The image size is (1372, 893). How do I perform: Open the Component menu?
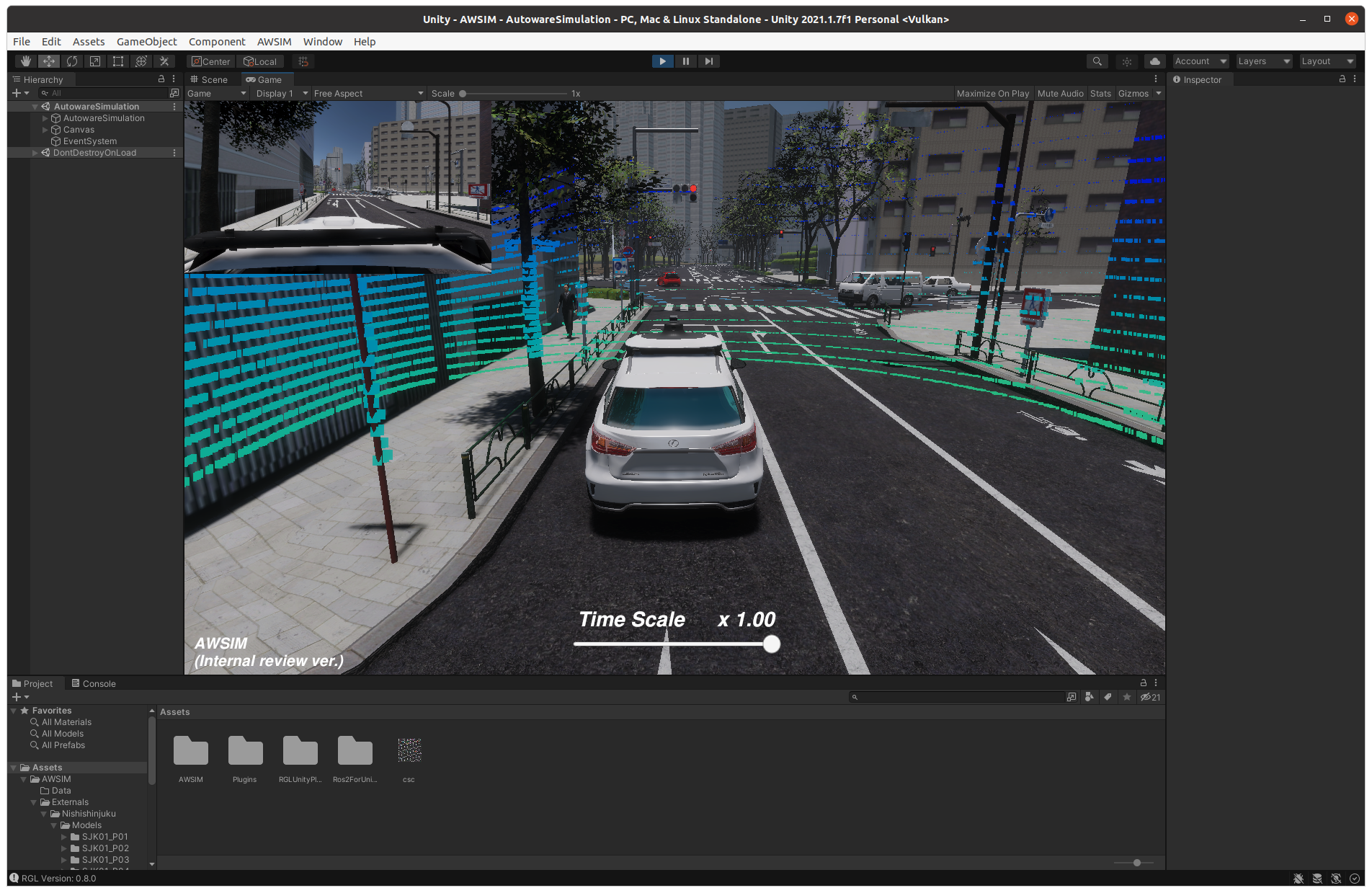tap(217, 41)
